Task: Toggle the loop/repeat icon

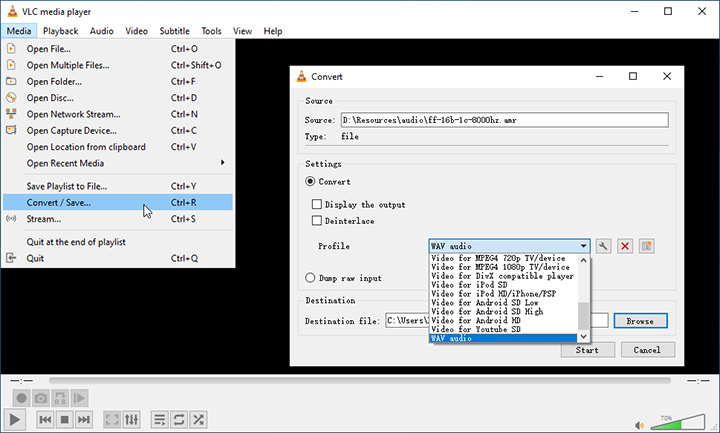Action: (x=179, y=419)
